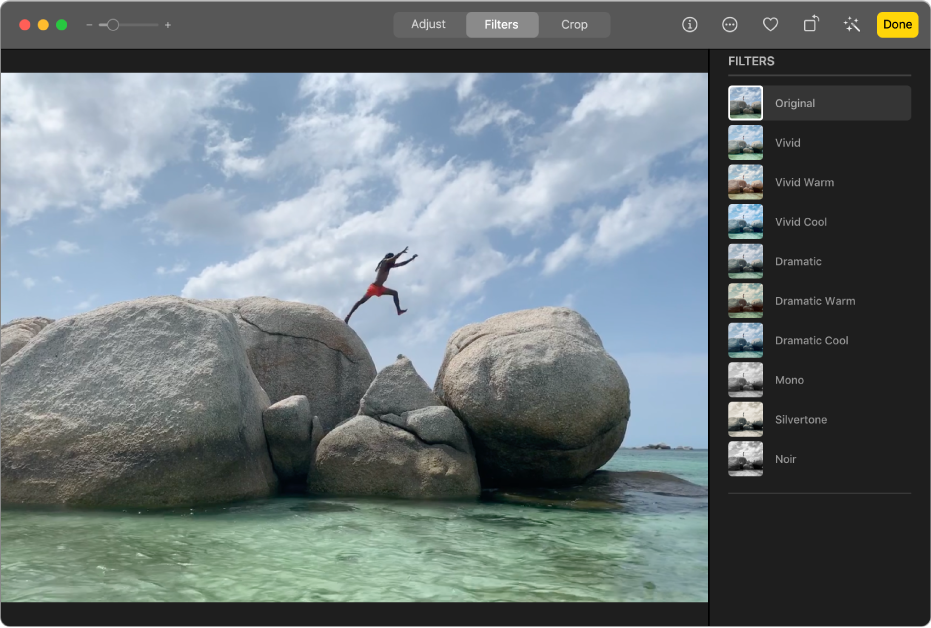Click the Done button

tap(896, 24)
